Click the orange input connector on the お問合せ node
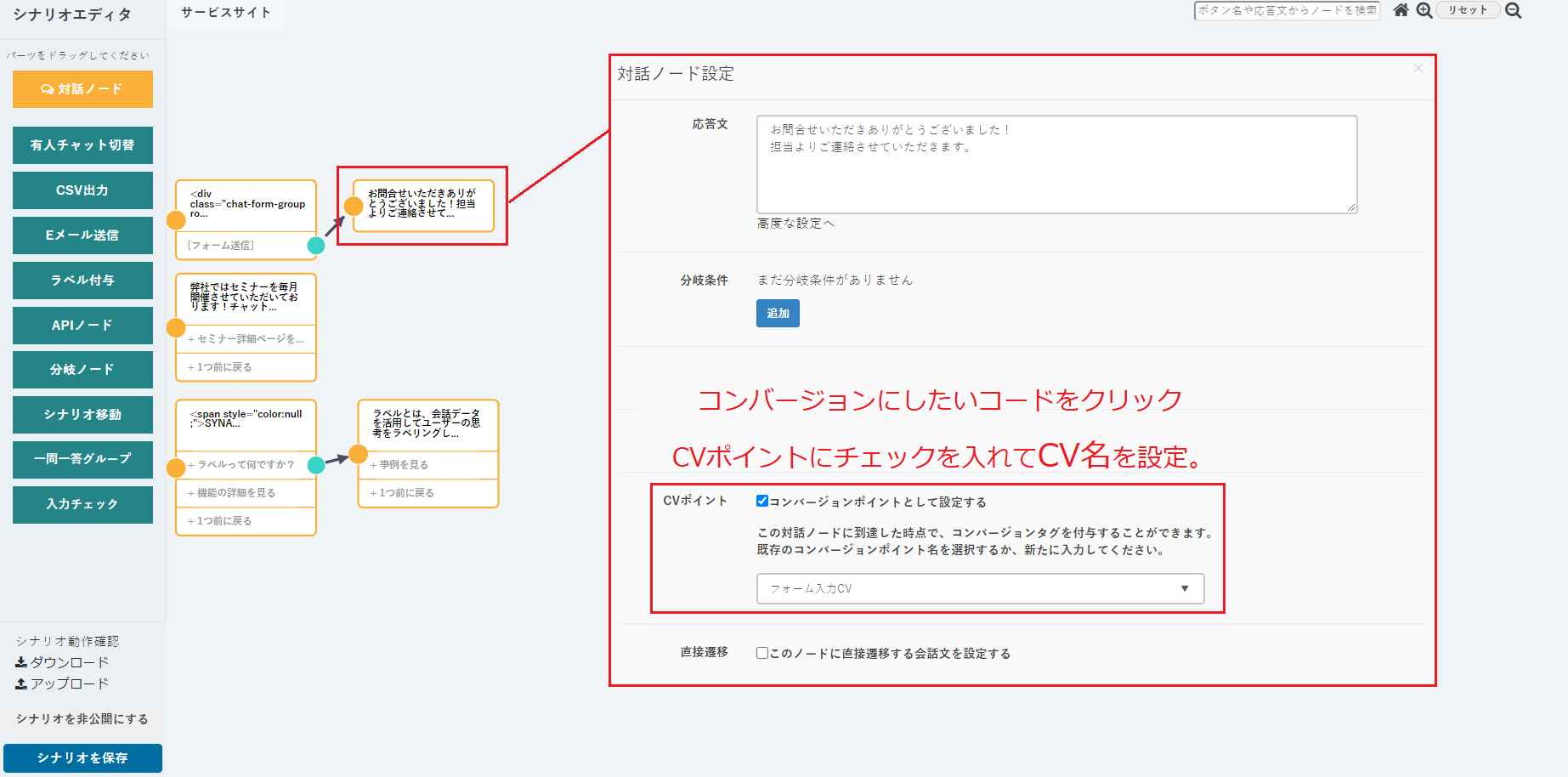The width and height of the screenshot is (1568, 777). 354,206
